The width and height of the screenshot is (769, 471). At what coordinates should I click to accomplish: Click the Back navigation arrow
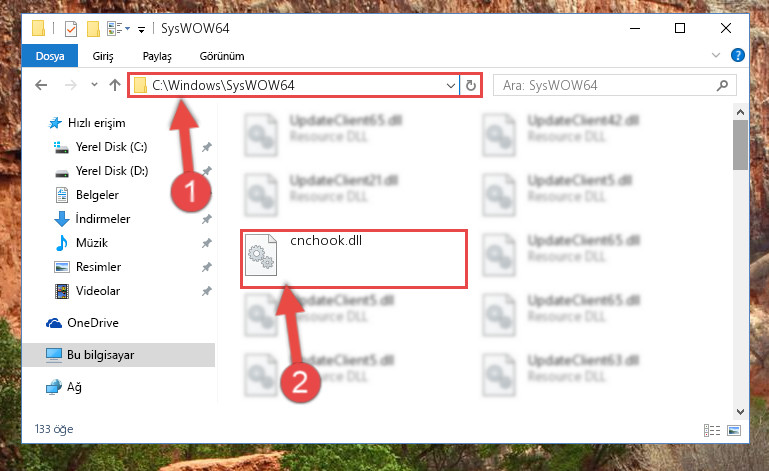41,85
